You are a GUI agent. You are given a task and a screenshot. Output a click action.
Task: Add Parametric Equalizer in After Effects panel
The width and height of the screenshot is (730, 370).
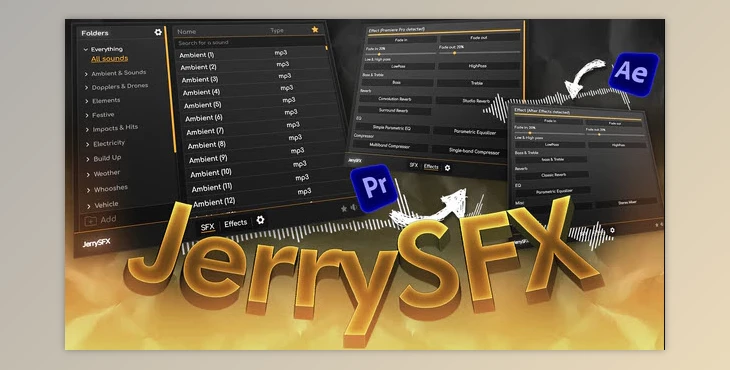[x=554, y=191]
